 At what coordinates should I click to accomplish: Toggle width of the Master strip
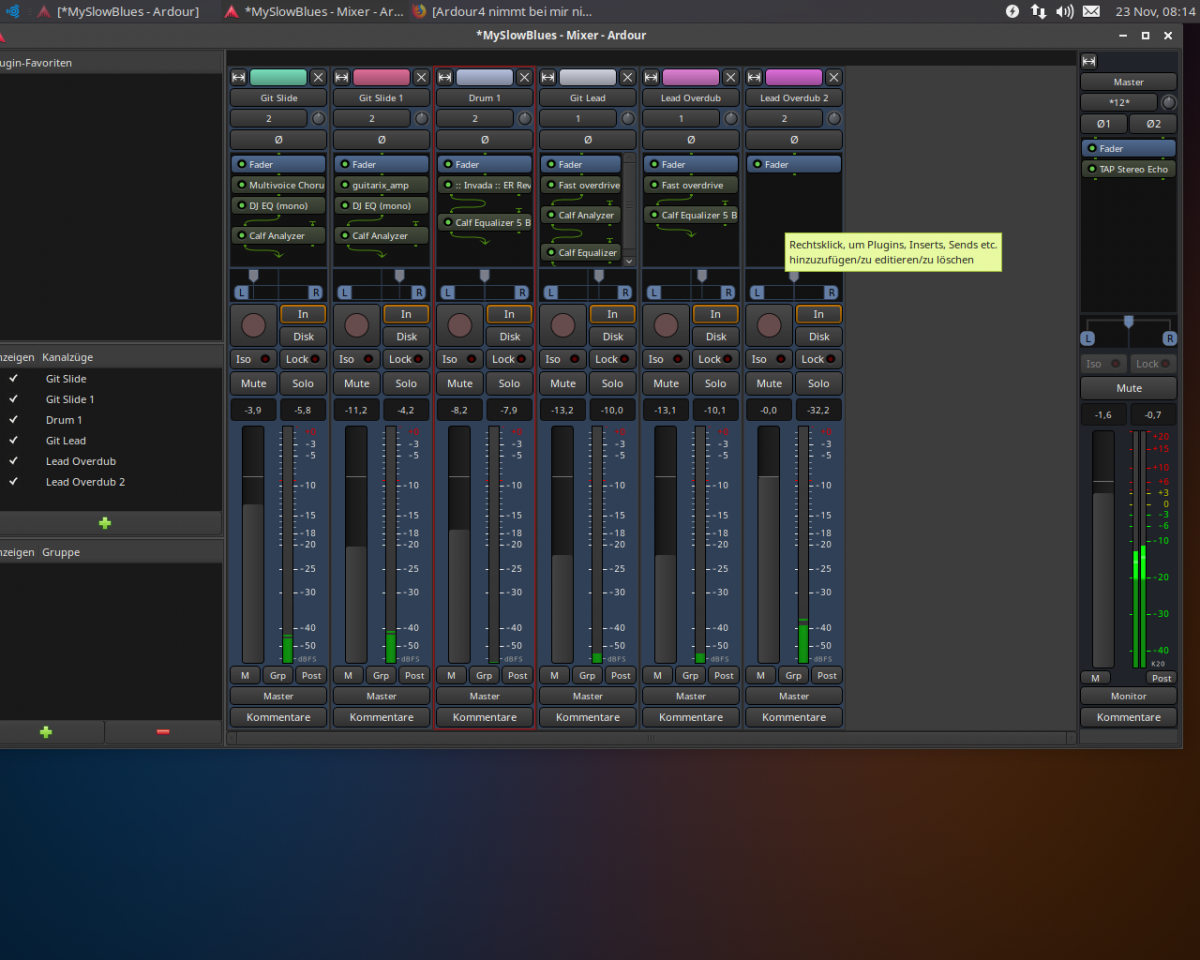click(x=1089, y=61)
